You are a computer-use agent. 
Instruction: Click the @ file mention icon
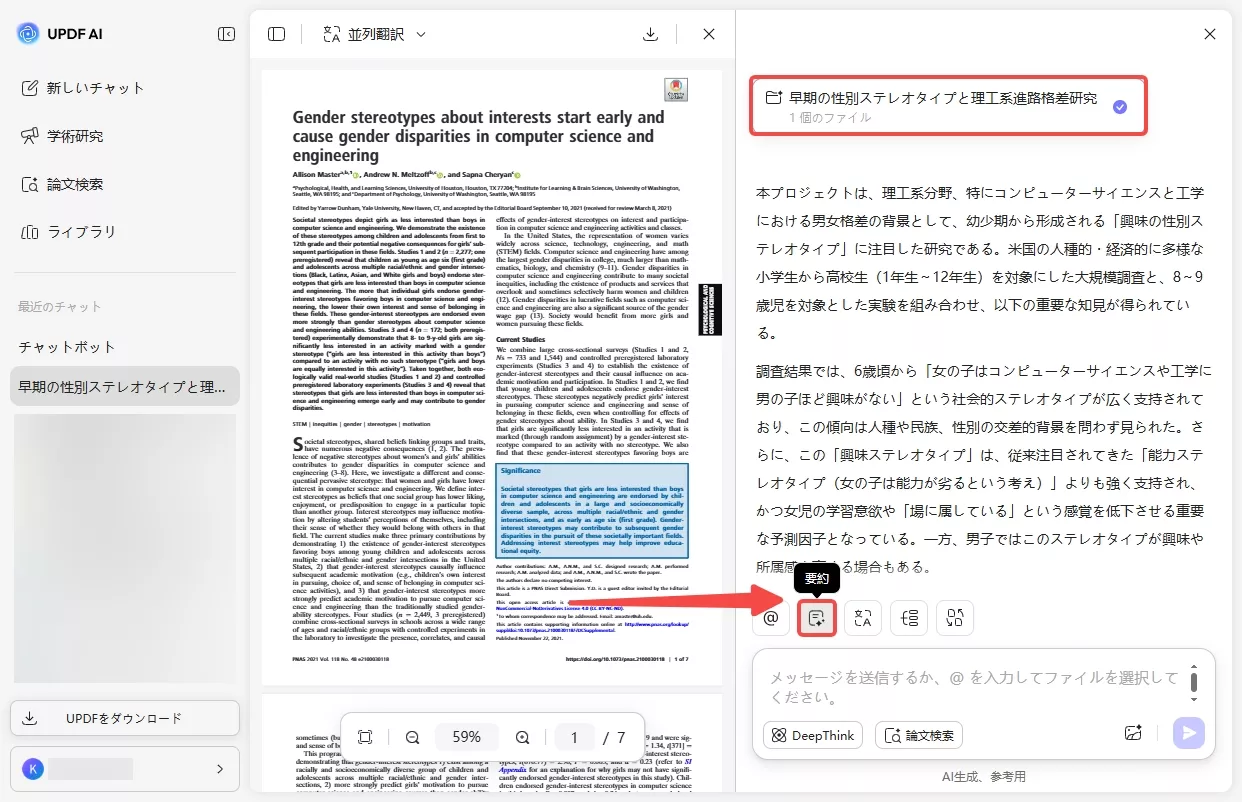click(770, 617)
